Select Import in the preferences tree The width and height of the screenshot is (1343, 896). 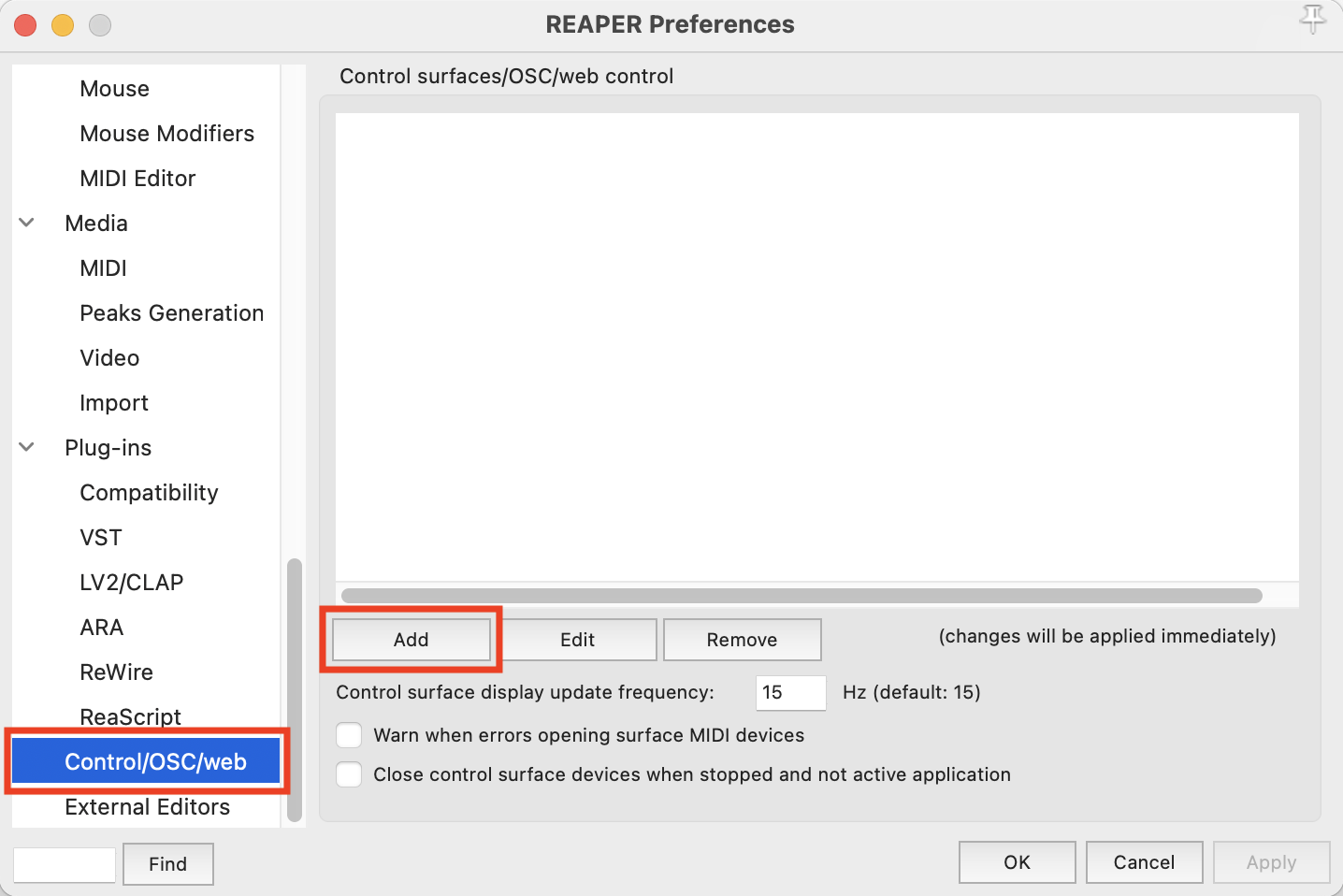(x=114, y=403)
